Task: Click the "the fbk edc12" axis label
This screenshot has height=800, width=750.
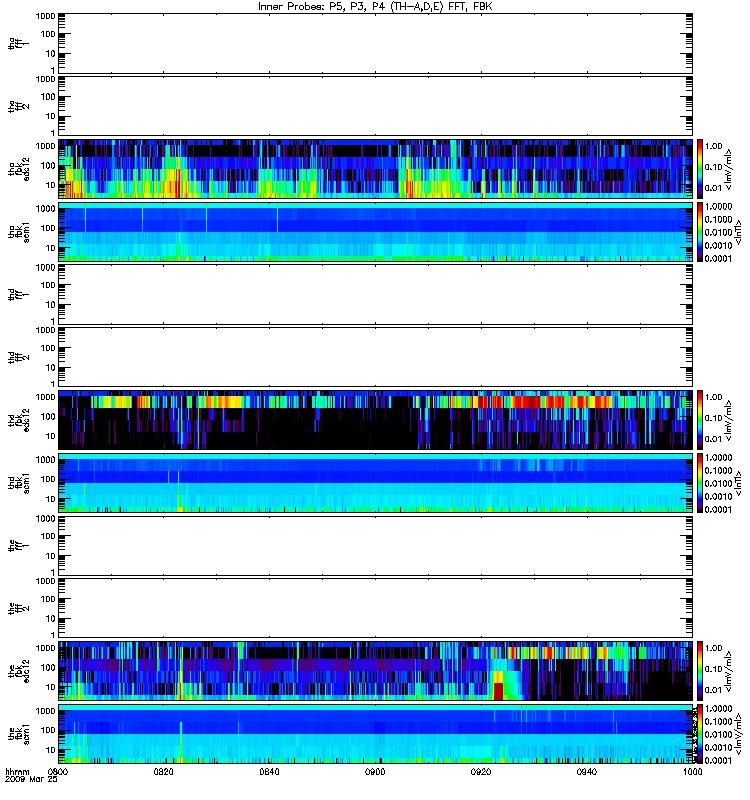Action: click(19, 671)
